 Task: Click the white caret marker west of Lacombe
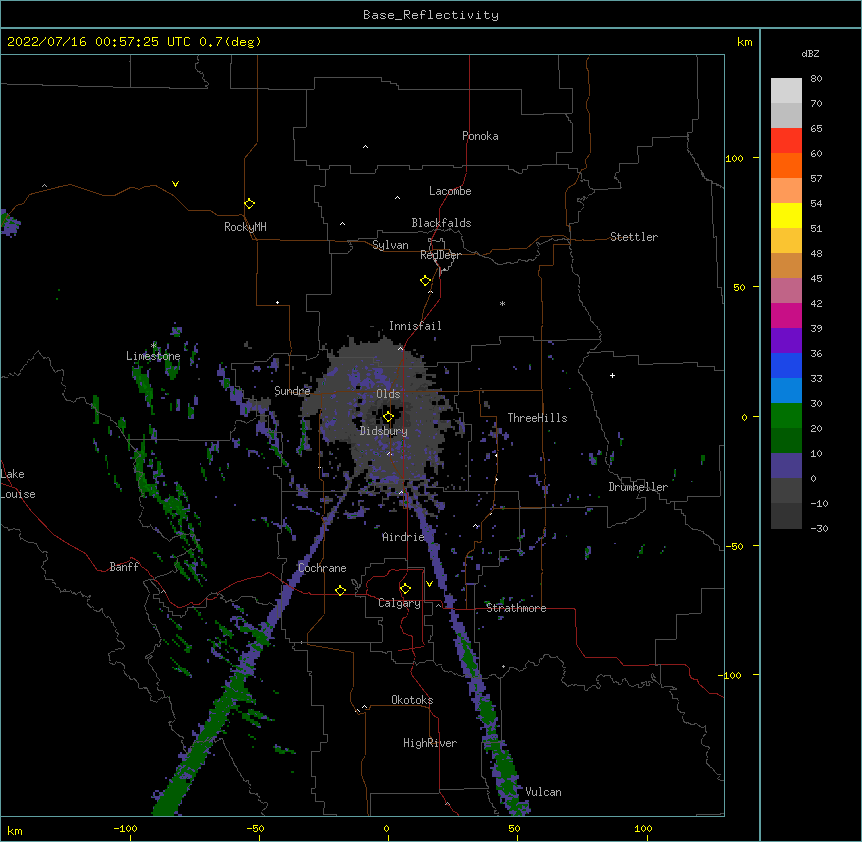(x=397, y=198)
